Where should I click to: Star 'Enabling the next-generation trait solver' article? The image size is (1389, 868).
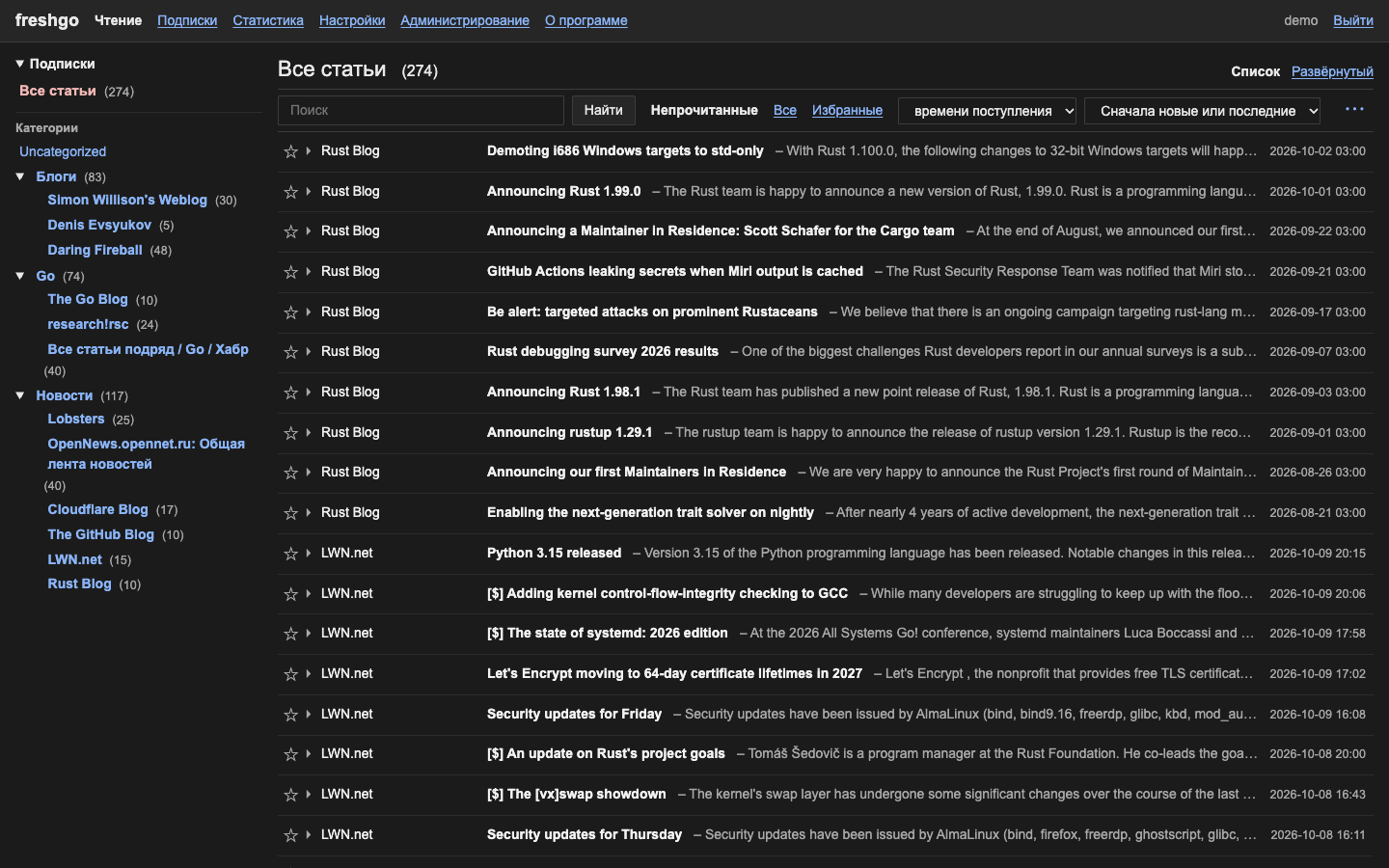coord(290,513)
